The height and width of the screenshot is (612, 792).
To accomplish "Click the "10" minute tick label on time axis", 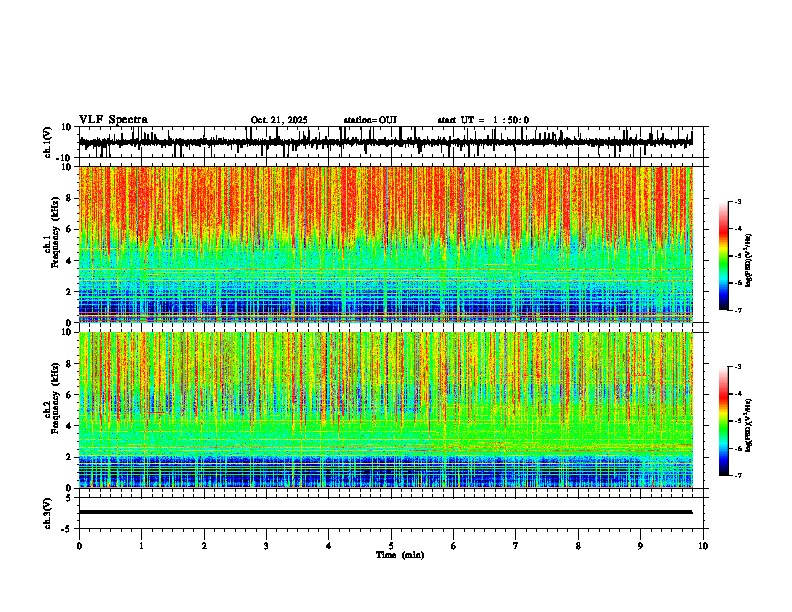I will (x=703, y=546).
